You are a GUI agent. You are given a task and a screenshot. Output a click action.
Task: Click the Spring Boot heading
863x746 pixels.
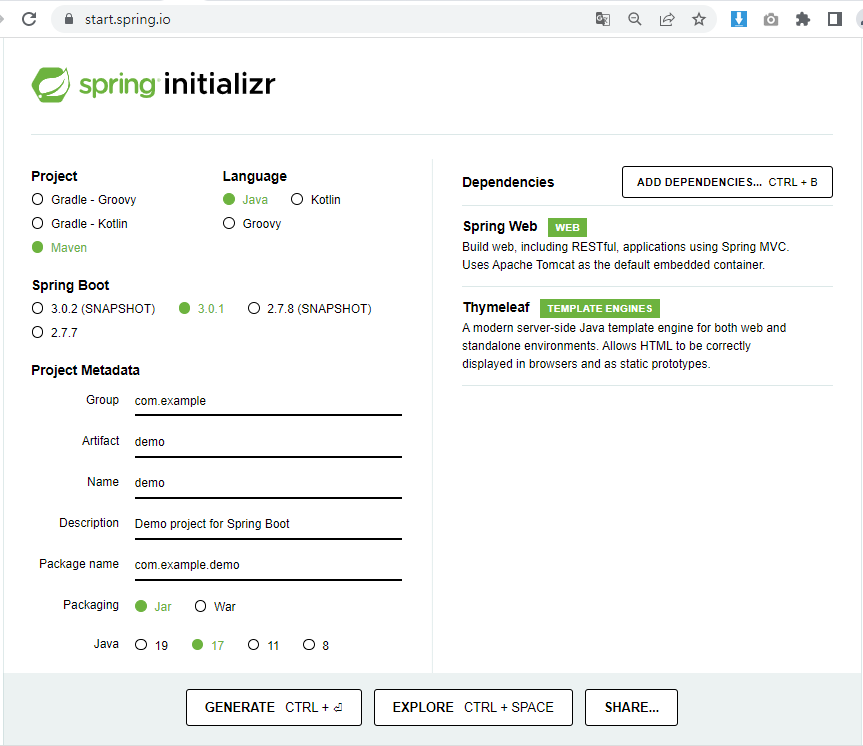point(70,285)
